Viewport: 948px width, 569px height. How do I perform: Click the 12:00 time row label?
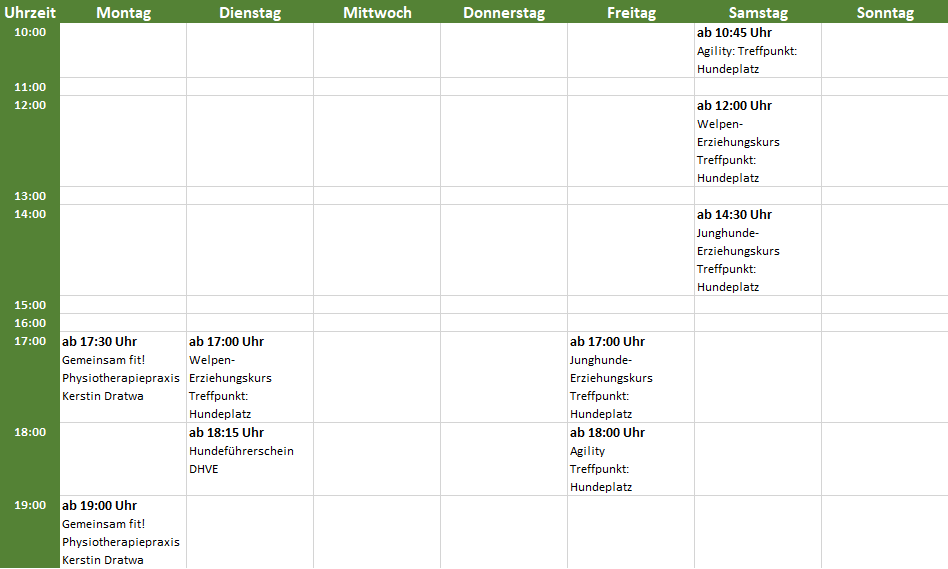(x=30, y=105)
